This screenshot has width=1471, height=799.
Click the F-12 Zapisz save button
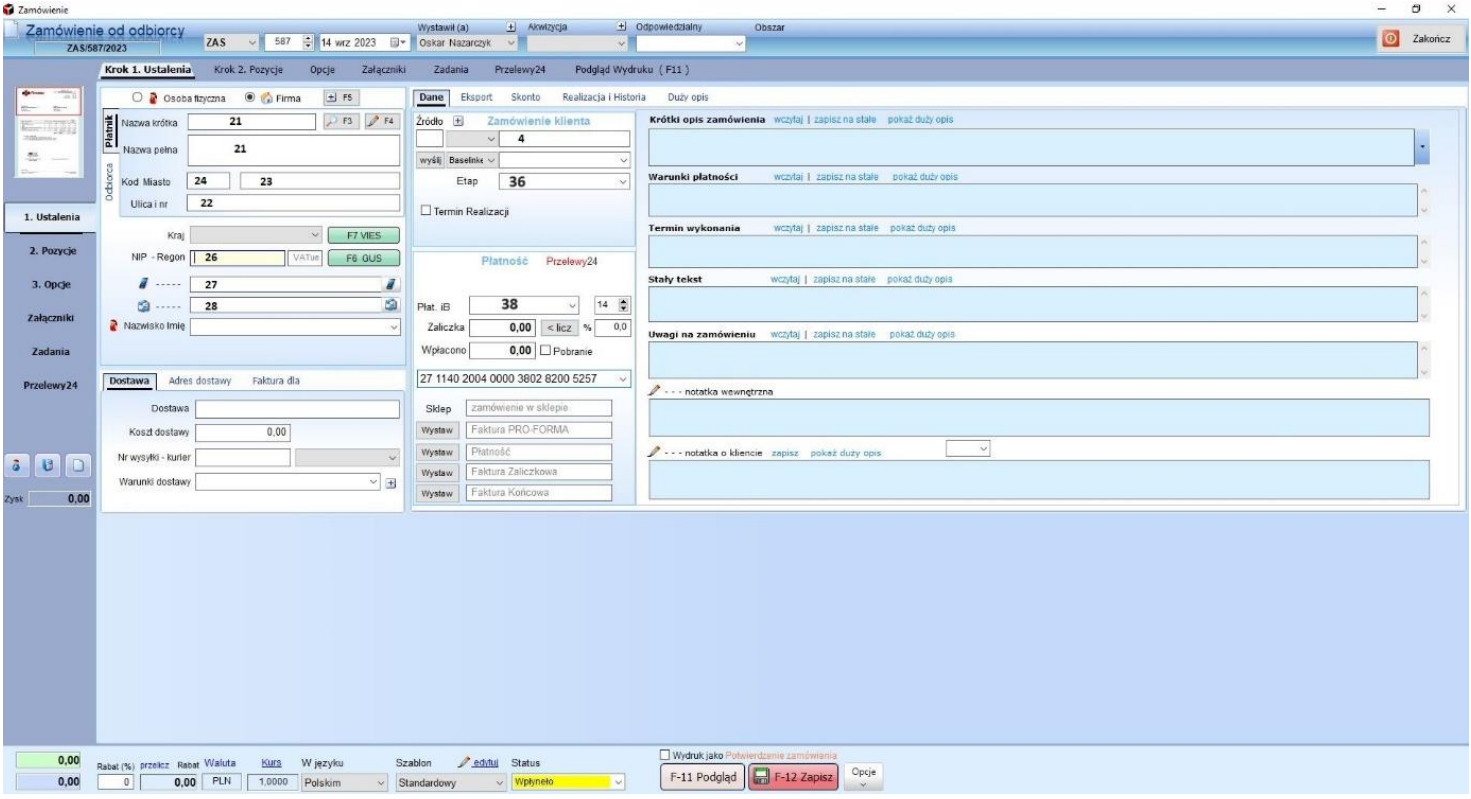pos(792,779)
